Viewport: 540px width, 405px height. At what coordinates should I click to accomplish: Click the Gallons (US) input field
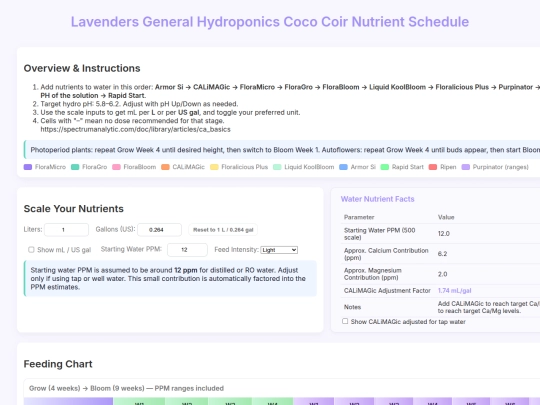point(159,230)
